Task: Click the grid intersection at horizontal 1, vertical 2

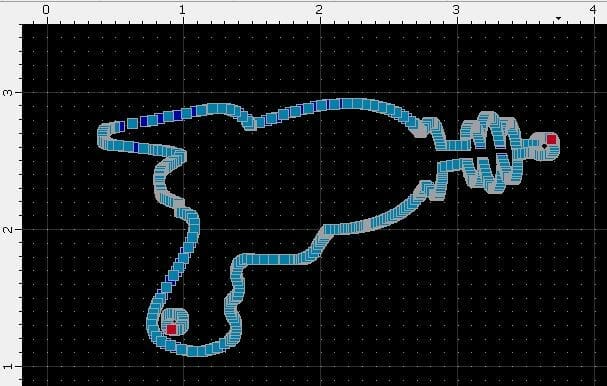Action: point(184,229)
